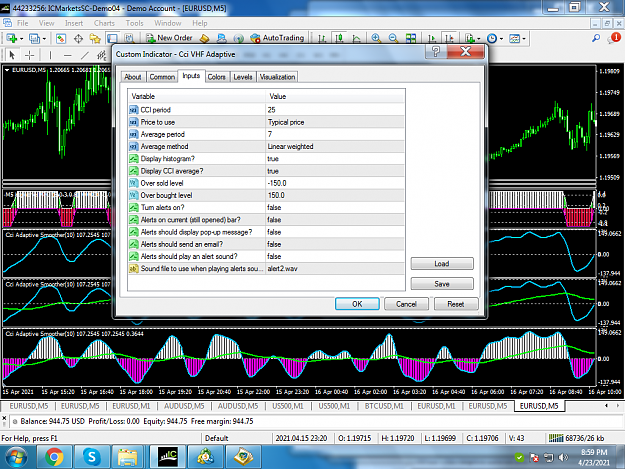Screen dimensions: 625x469
Task: Open the Window menu
Action: (x=167, y=23)
